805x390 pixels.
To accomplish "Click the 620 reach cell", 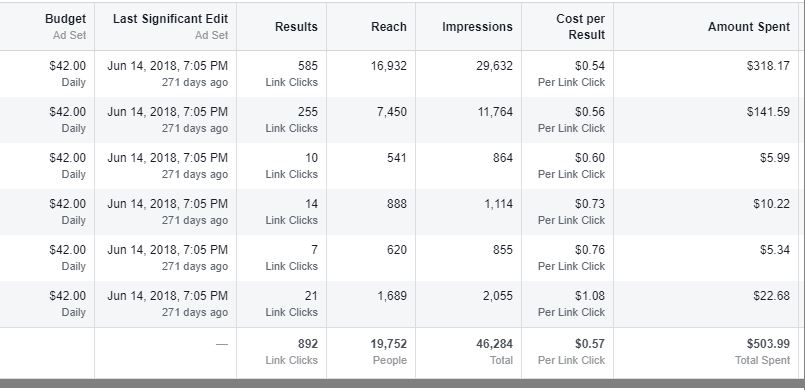I will click(x=397, y=250).
